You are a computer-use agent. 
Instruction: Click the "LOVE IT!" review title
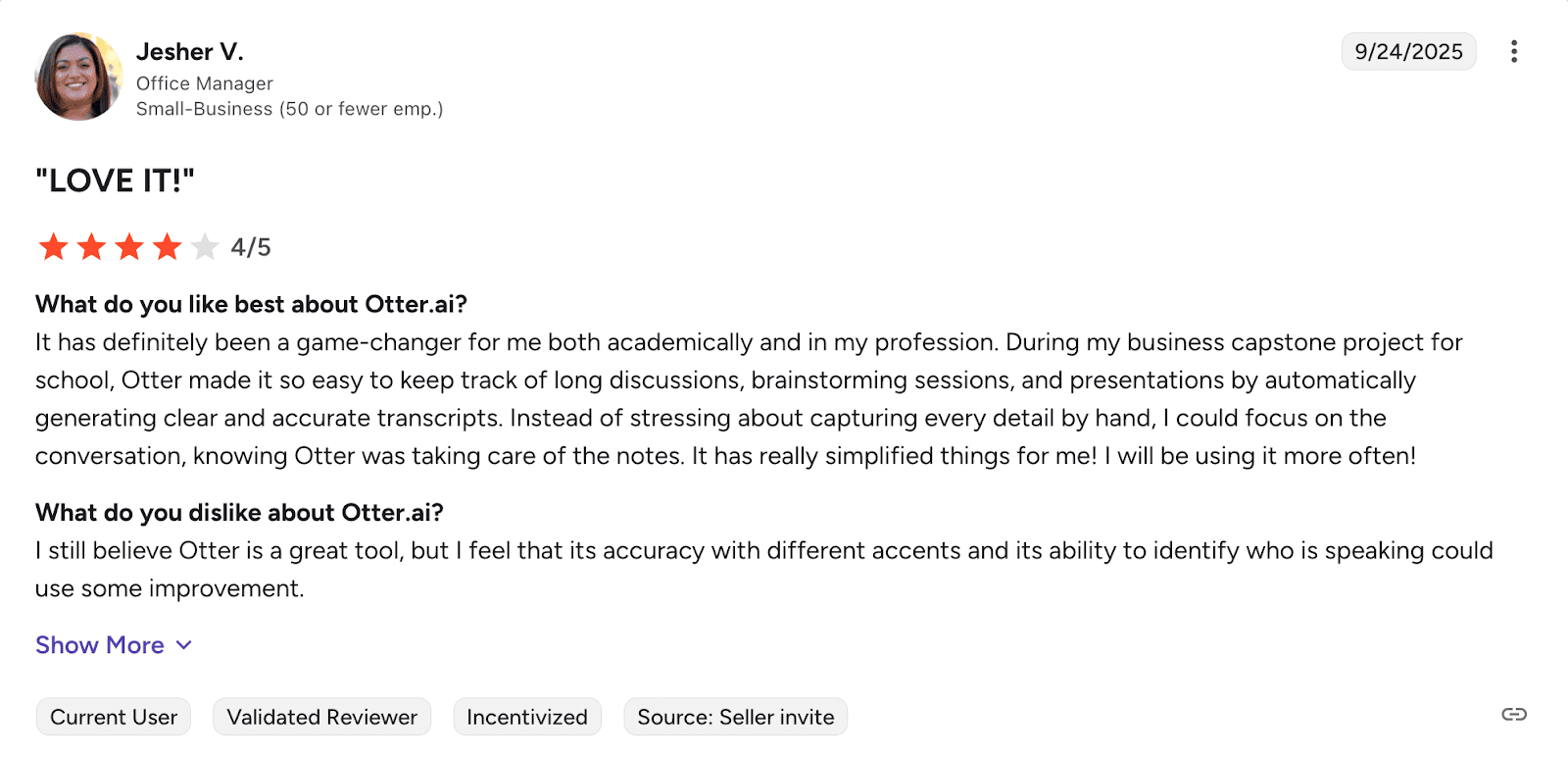[x=116, y=180]
